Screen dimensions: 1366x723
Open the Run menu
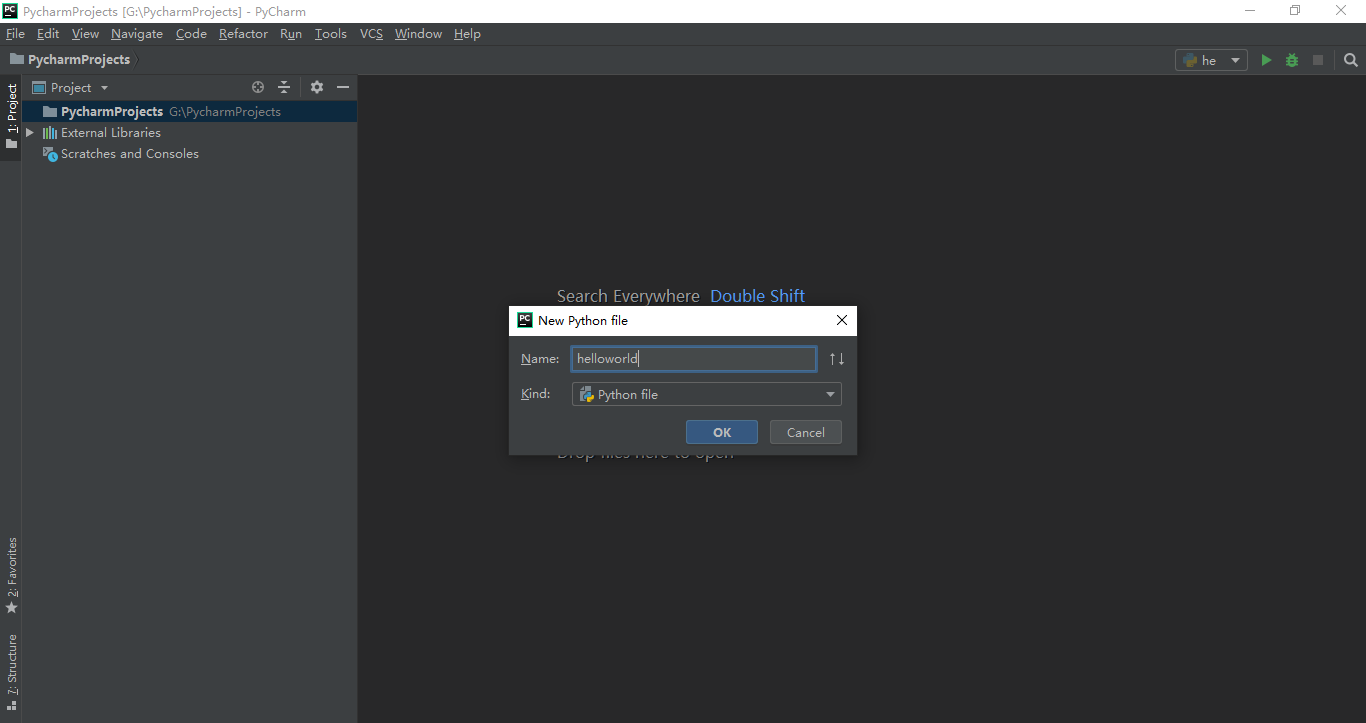click(291, 33)
